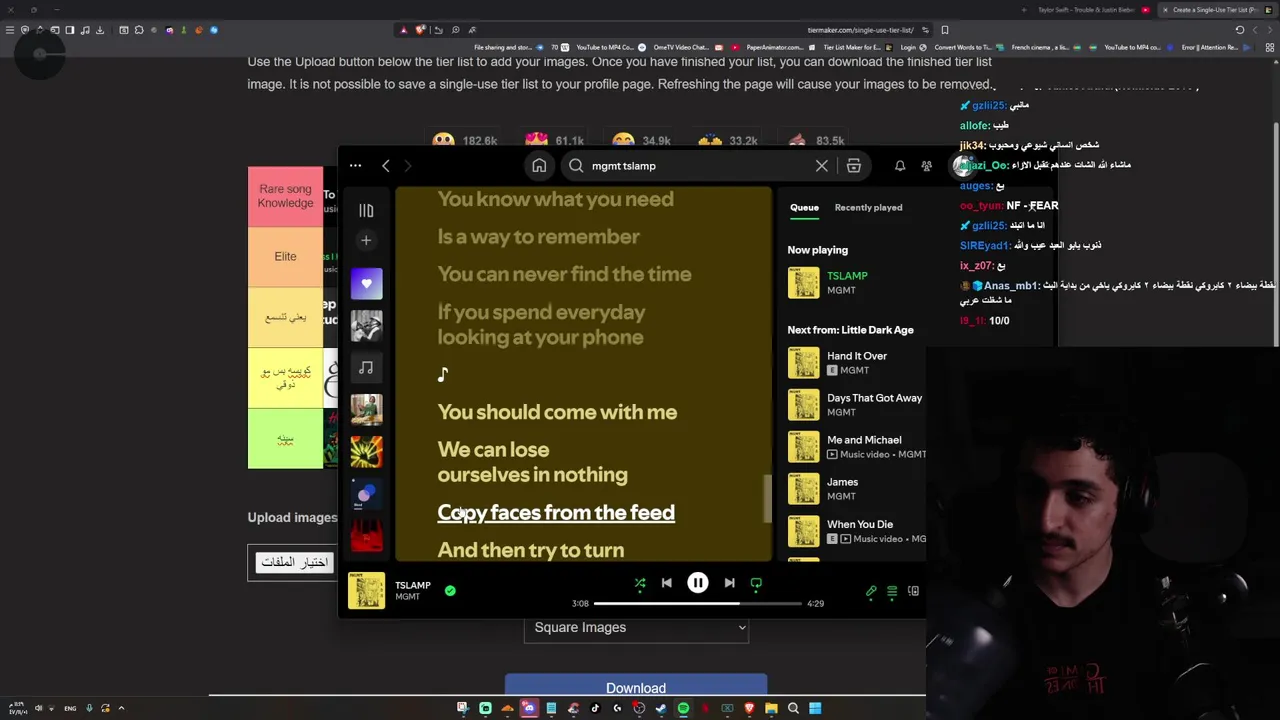Open Square Images dropdown on tiermaker

pos(636,628)
